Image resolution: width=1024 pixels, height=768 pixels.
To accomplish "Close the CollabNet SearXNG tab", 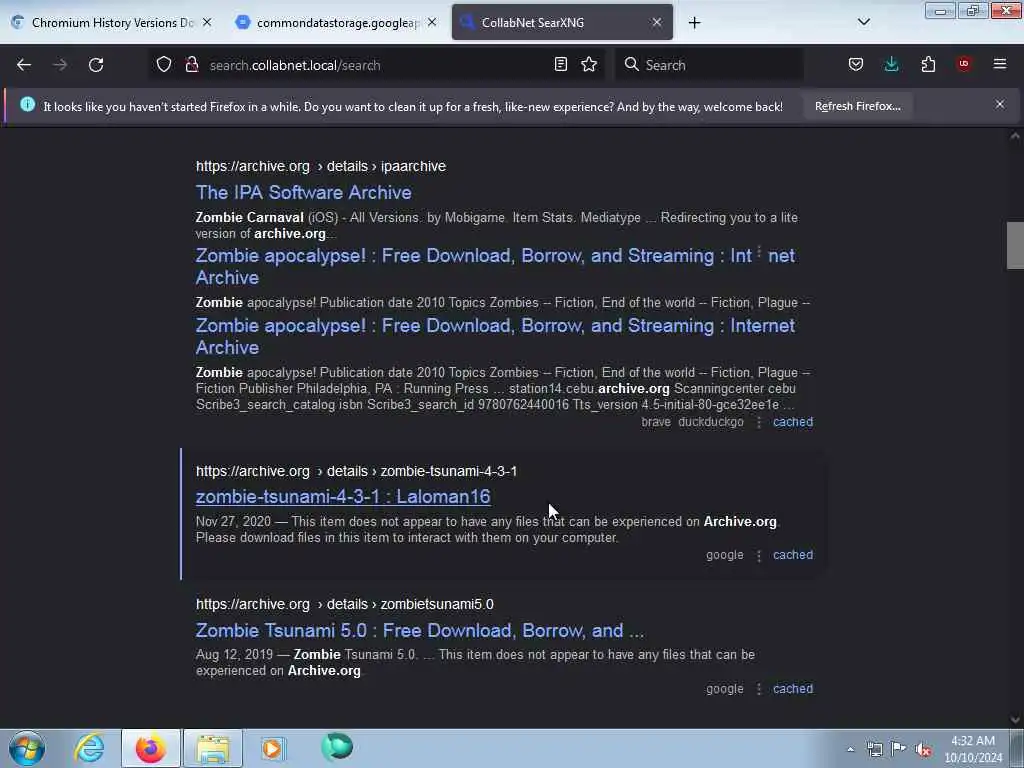I will pos(657,22).
